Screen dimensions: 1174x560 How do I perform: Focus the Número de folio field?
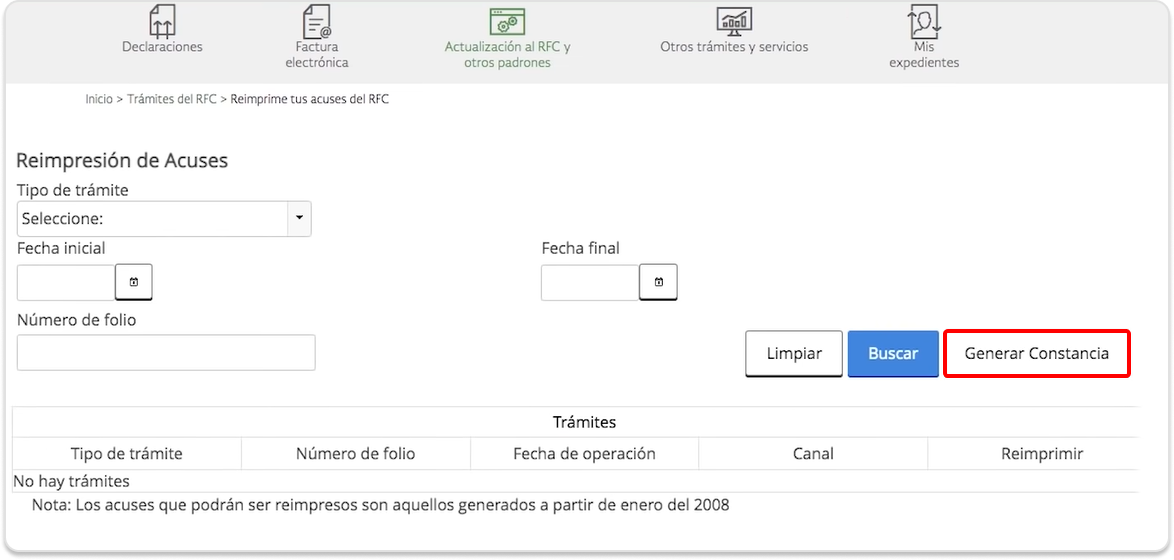[166, 353]
